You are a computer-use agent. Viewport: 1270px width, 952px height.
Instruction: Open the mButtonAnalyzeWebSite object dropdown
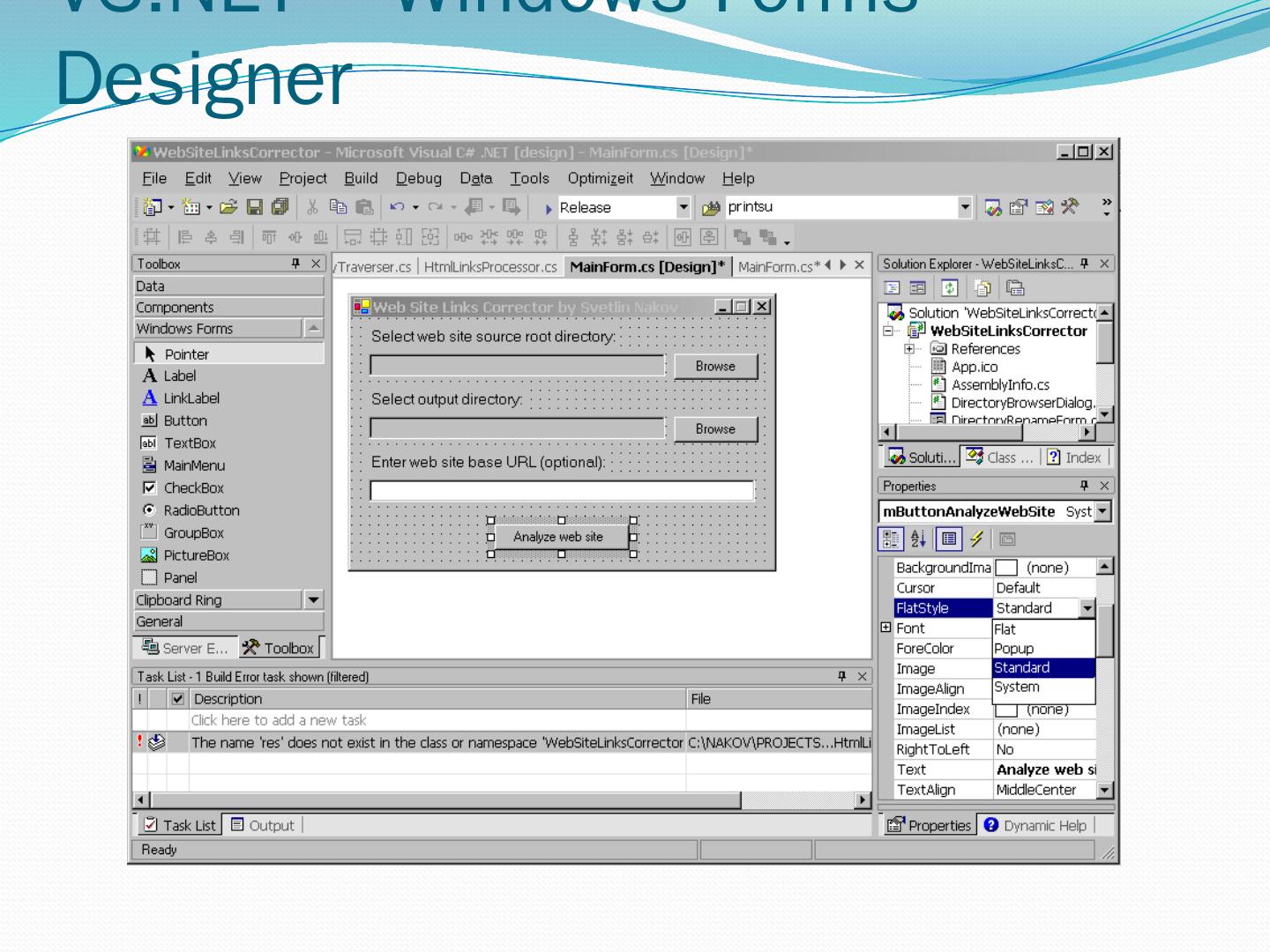click(1102, 511)
